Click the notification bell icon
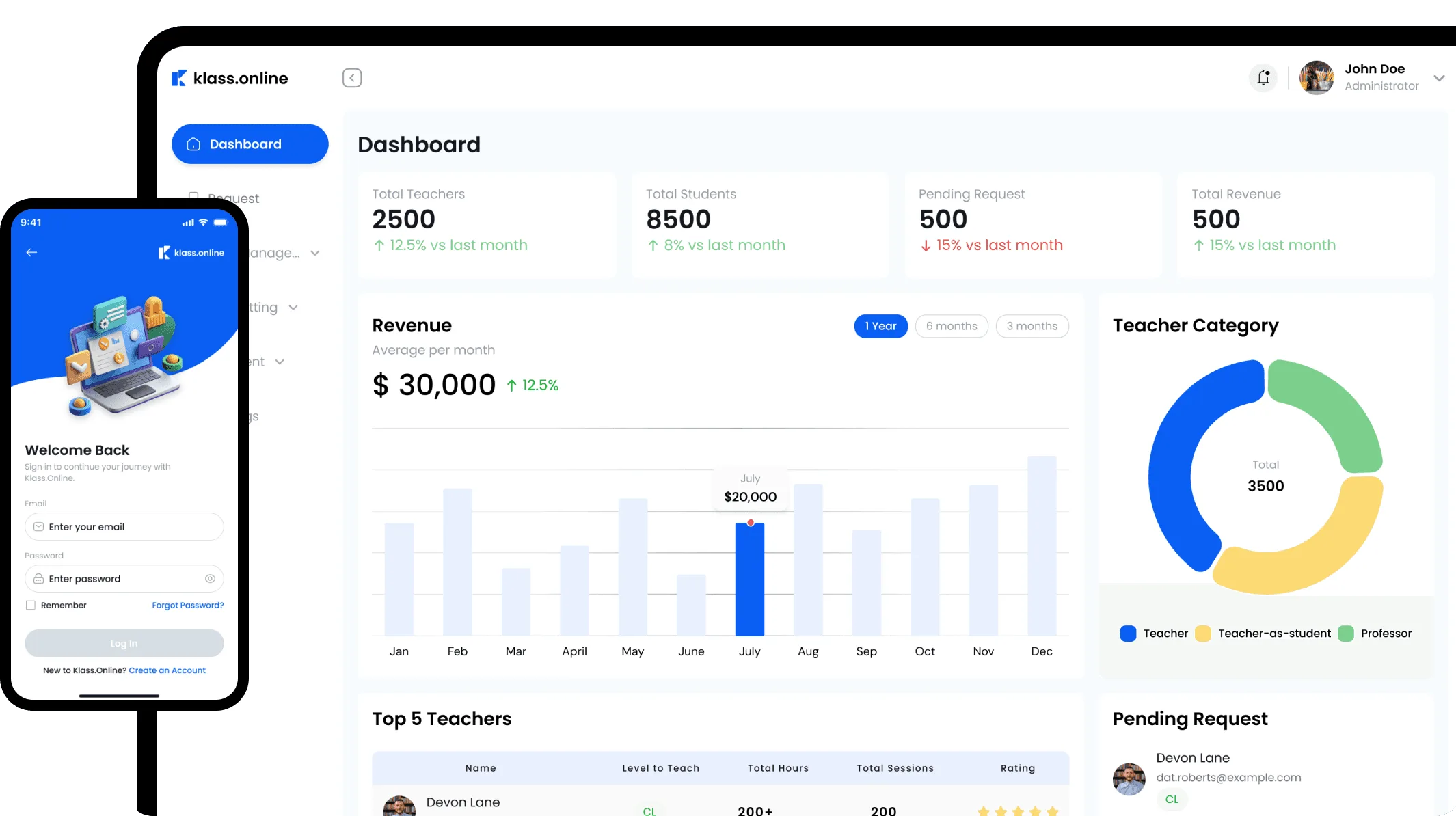The height and width of the screenshot is (816, 1456). click(1263, 78)
